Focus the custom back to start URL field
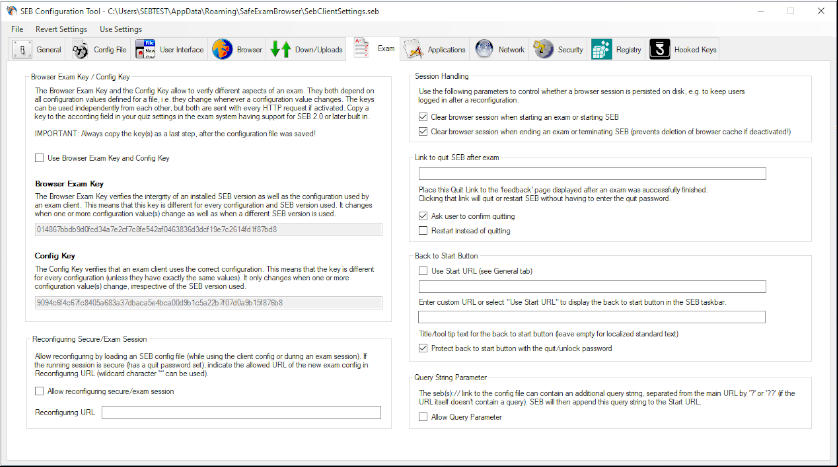This screenshot has height=467, width=838. tap(592, 286)
